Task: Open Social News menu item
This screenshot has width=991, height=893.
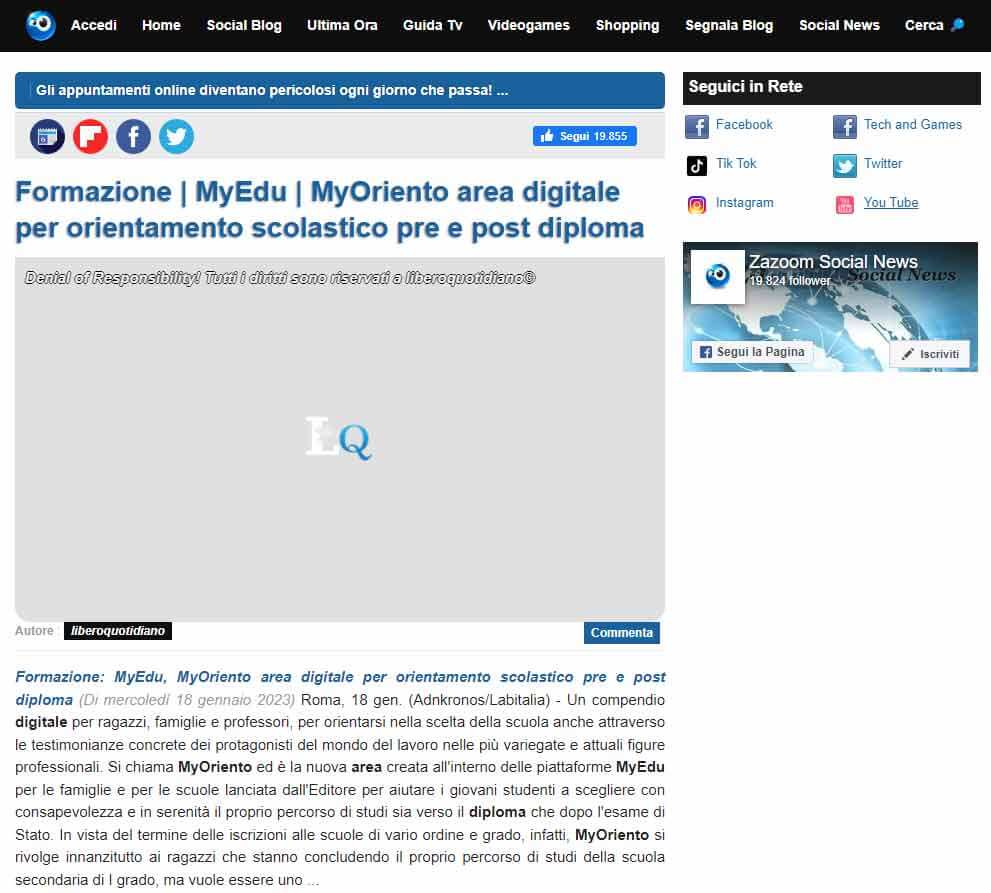Action: [839, 25]
